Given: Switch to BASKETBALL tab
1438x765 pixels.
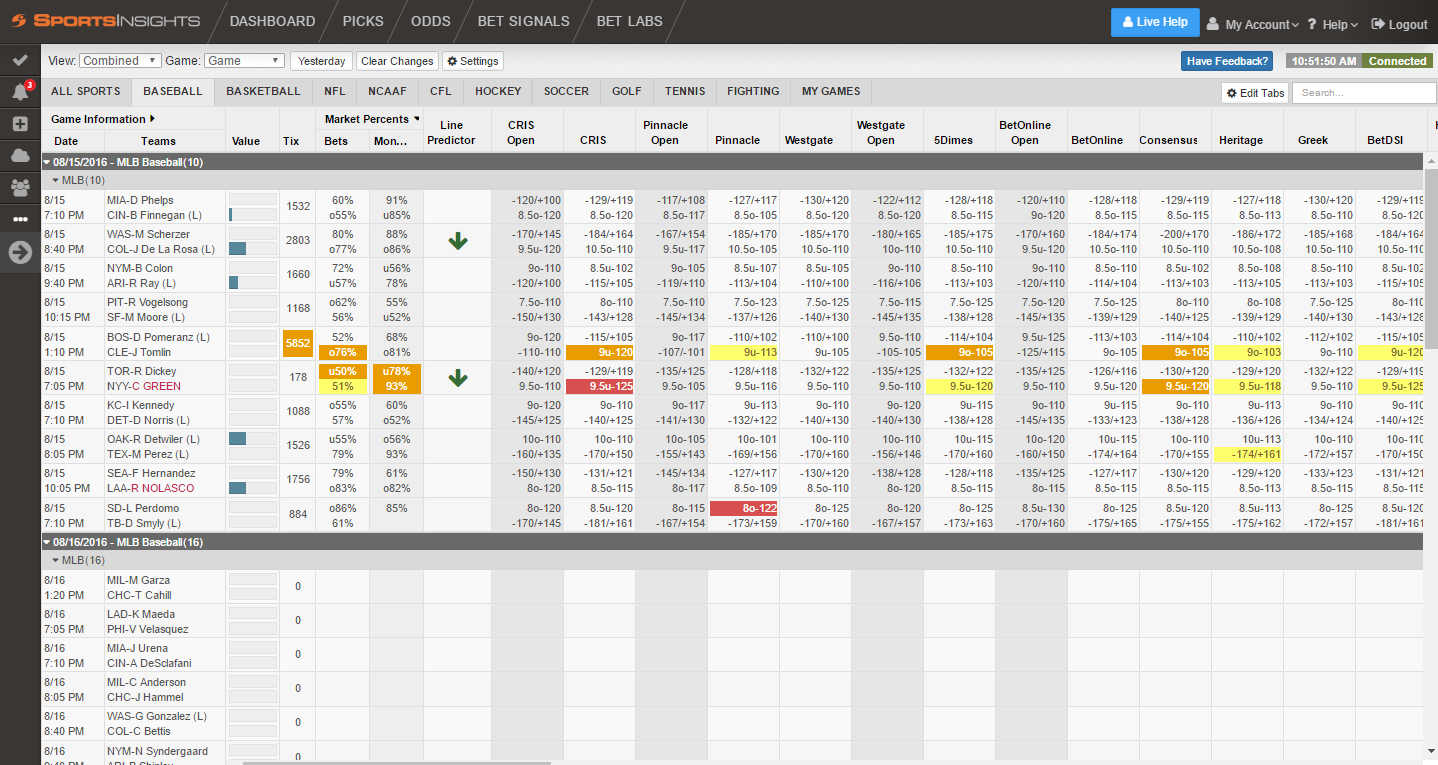Looking at the screenshot, I should 263,91.
